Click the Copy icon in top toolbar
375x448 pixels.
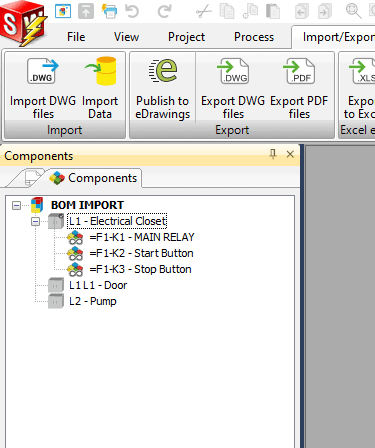tap(227, 11)
